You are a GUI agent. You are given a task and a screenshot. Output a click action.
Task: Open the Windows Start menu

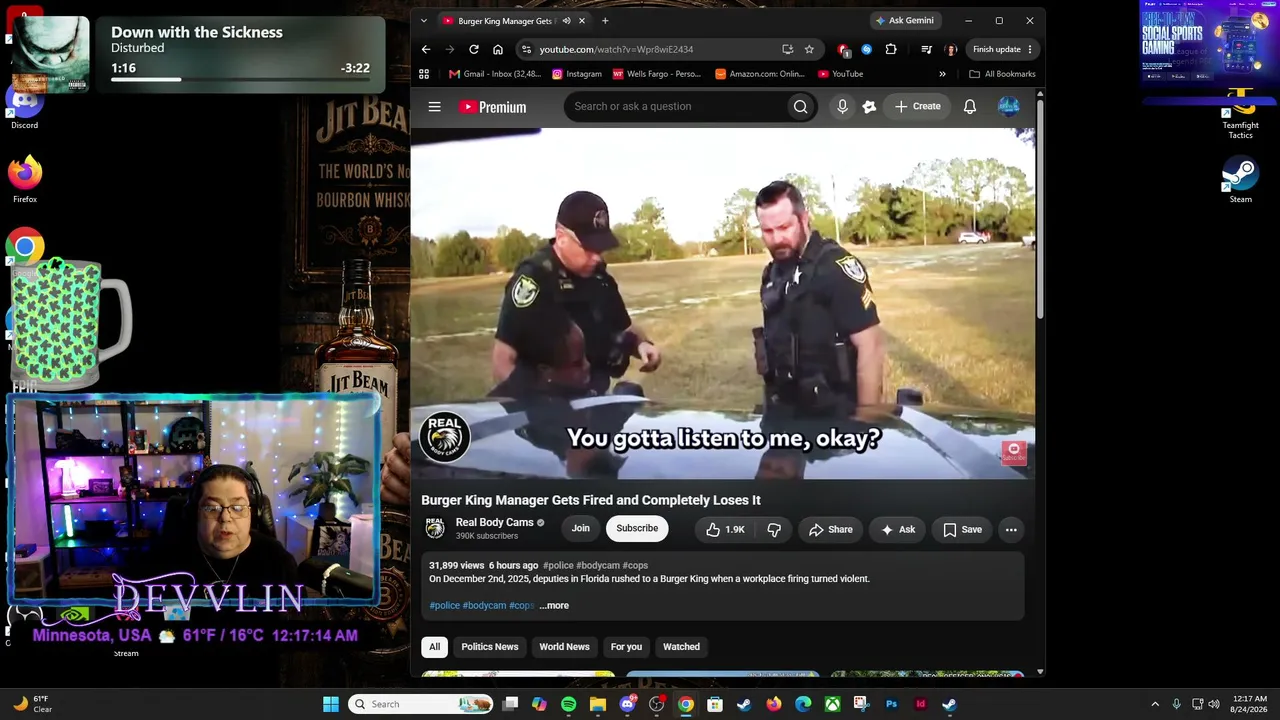pyautogui.click(x=331, y=704)
